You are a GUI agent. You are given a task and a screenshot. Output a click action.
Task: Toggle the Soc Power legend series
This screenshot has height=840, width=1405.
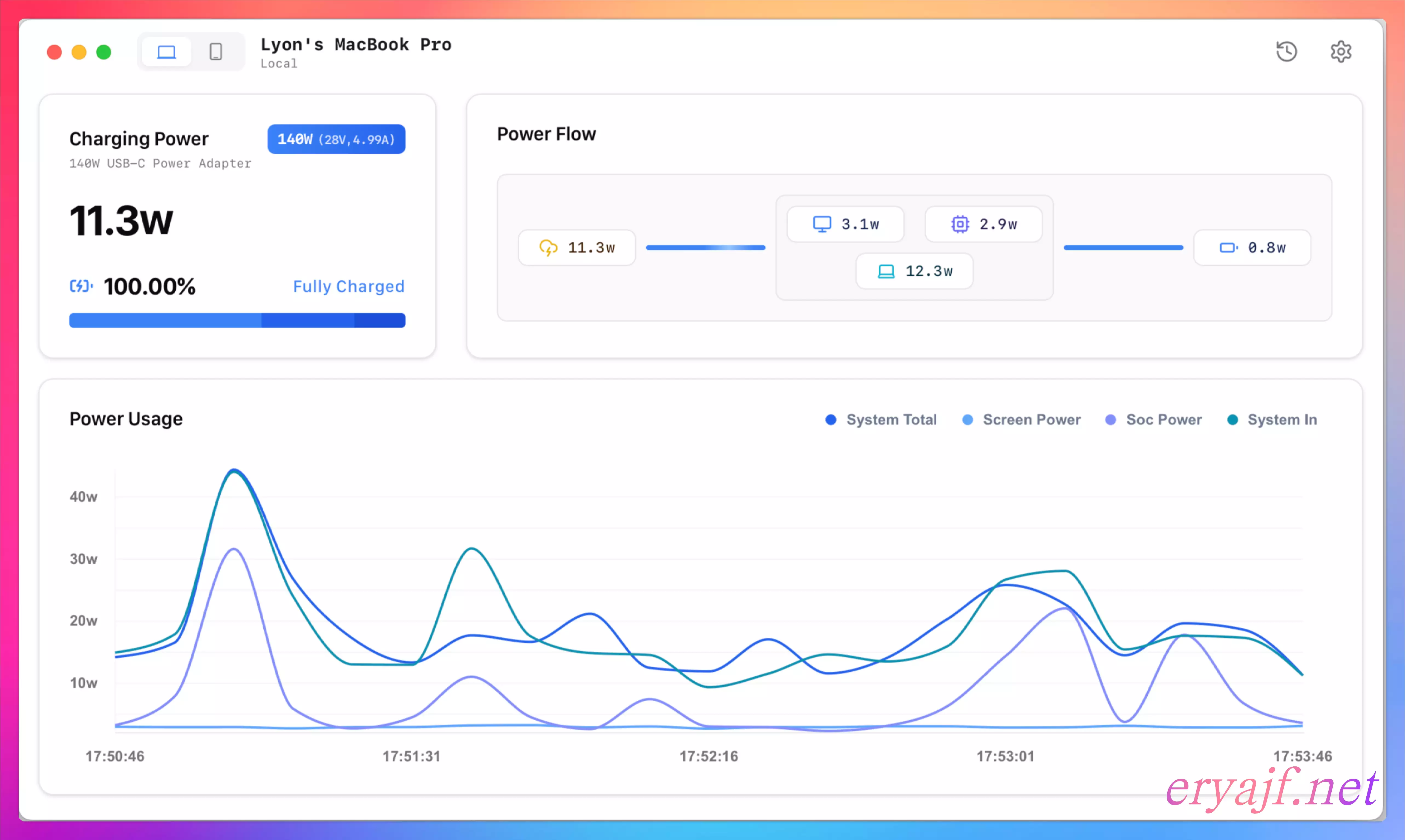[x=1153, y=419]
